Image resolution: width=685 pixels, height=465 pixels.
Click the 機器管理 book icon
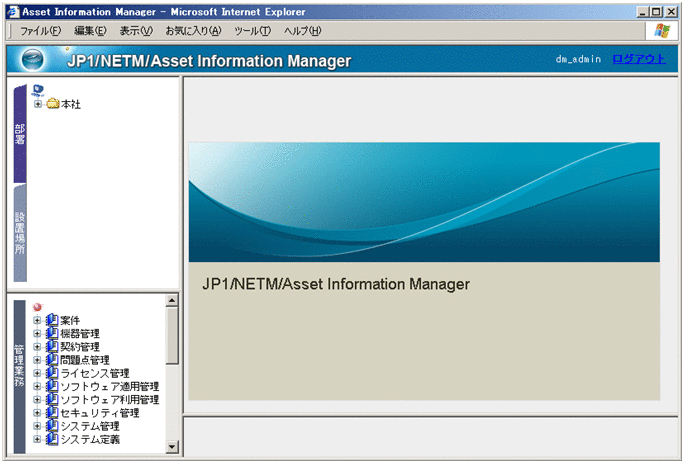52,333
